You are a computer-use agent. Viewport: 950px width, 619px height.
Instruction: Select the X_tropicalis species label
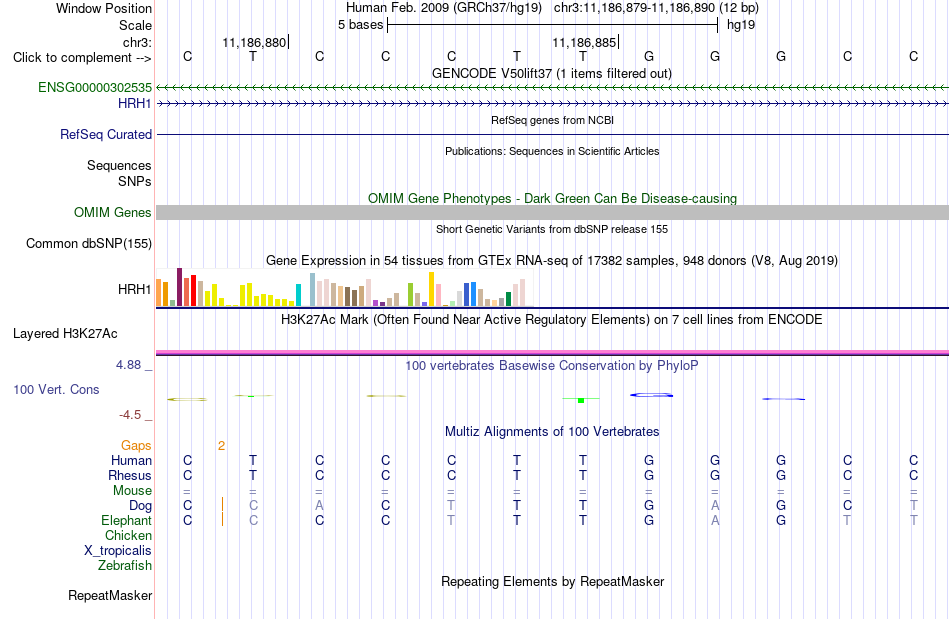pos(118,551)
